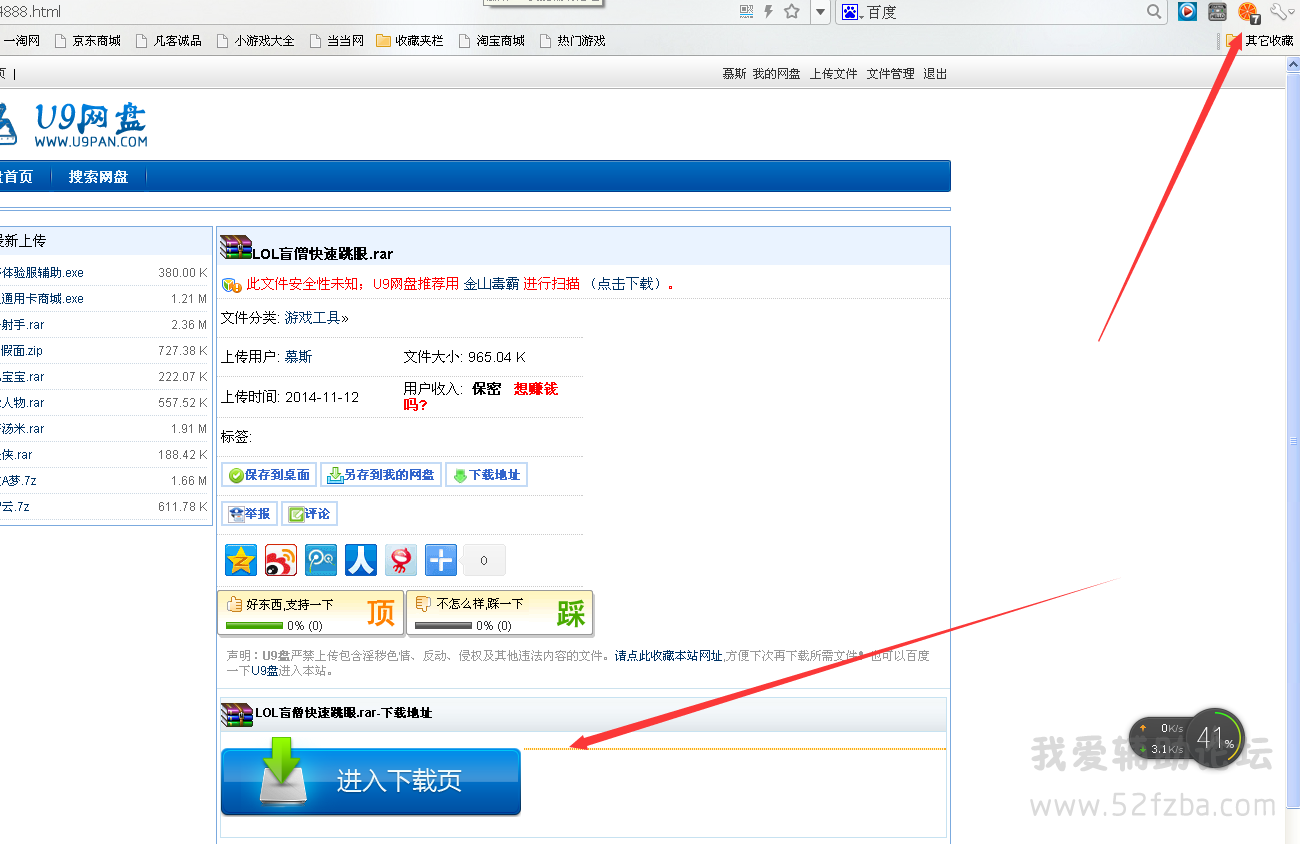Open 上传文件 in the top menu
1300x844 pixels.
click(x=834, y=74)
